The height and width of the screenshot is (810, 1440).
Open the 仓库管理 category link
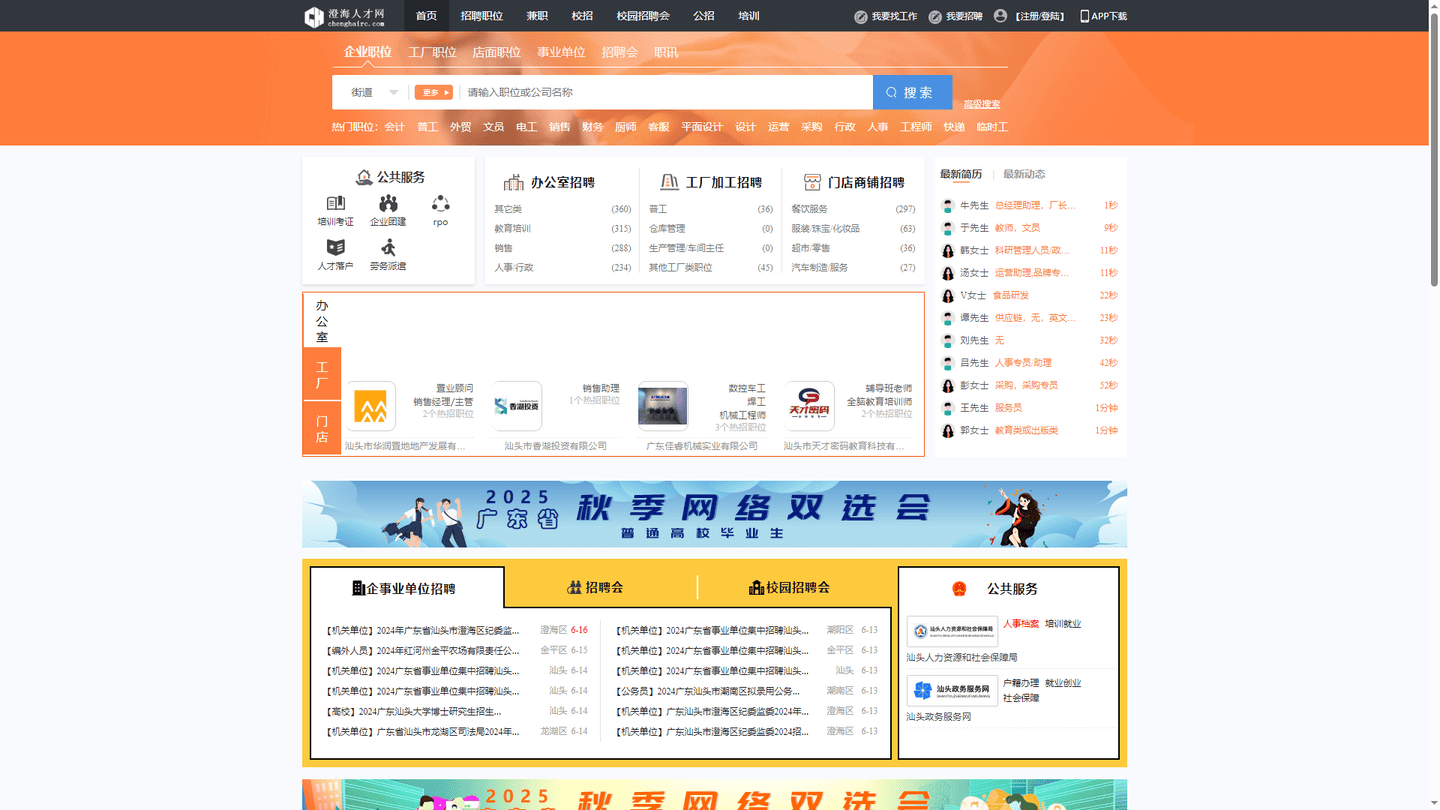pyautogui.click(x=667, y=229)
